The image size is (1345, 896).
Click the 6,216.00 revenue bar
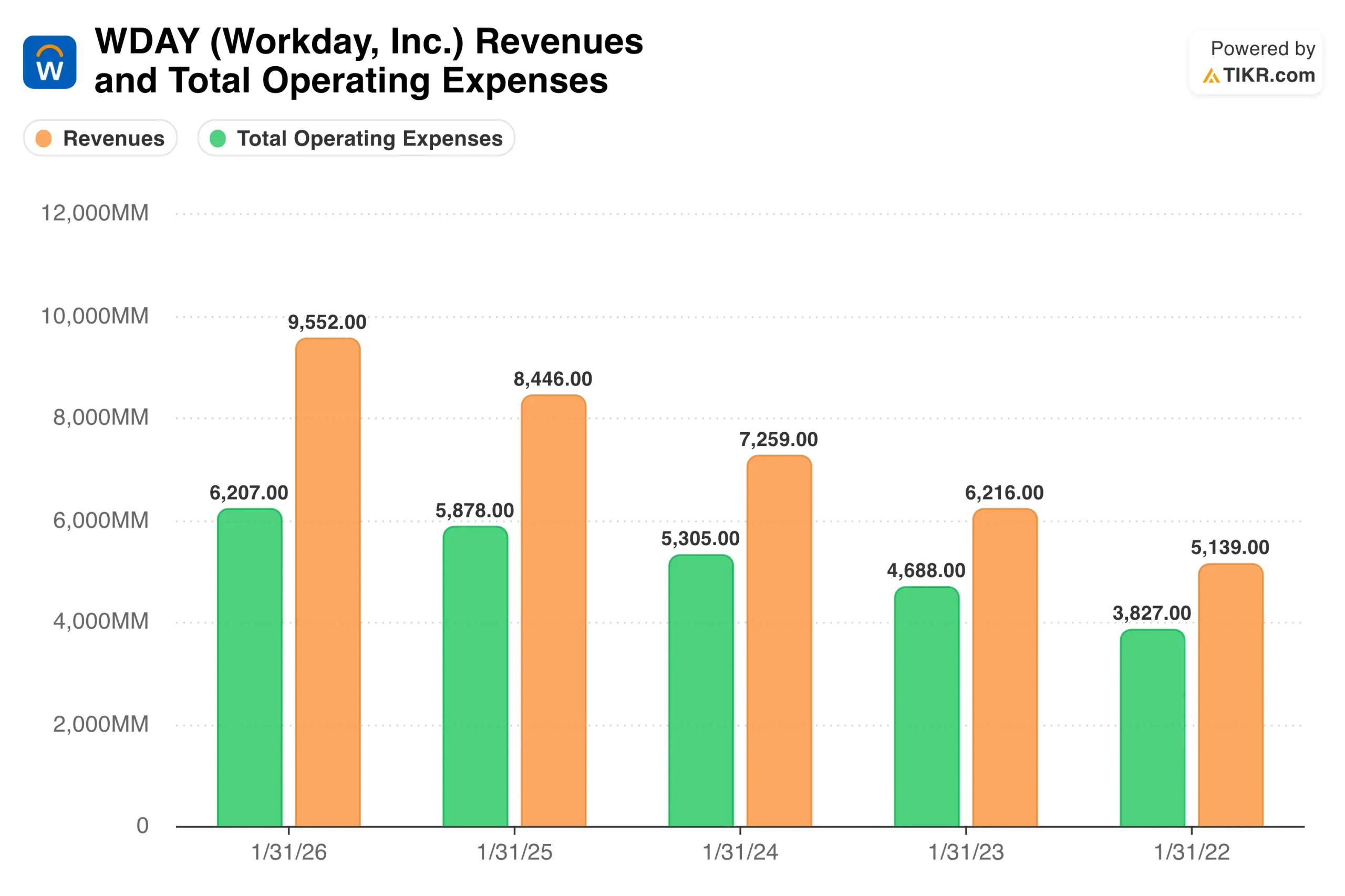(1005, 667)
